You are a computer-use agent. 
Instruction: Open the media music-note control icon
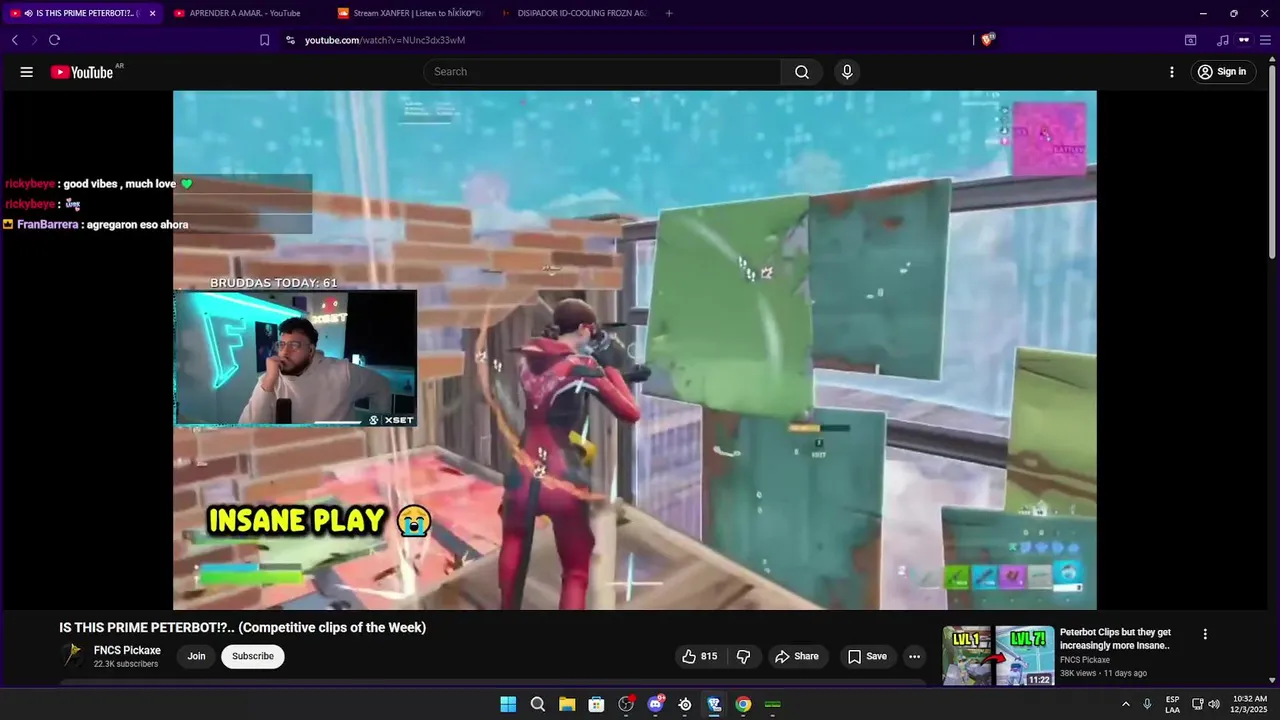1222,40
